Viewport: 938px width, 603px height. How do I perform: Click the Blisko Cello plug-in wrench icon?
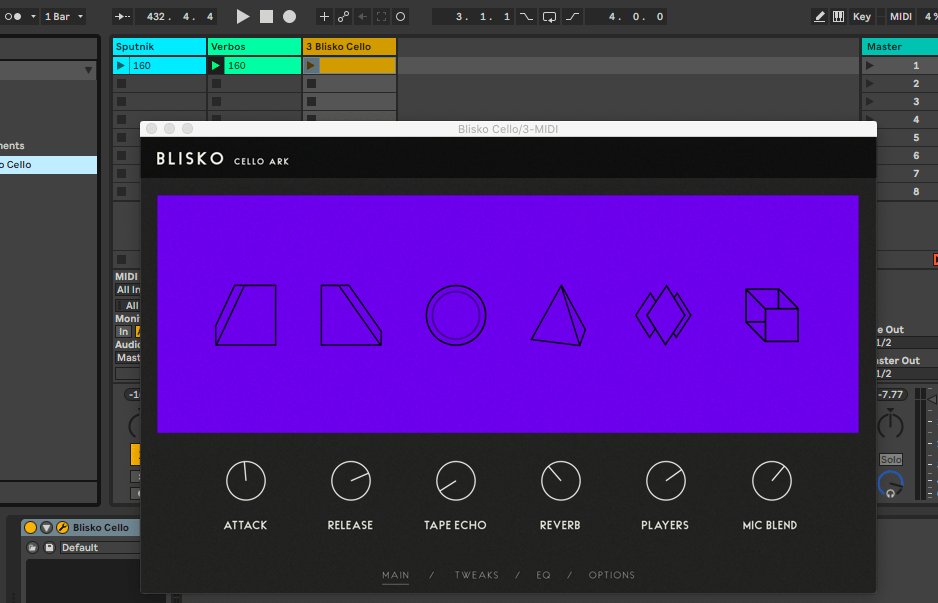coord(62,528)
